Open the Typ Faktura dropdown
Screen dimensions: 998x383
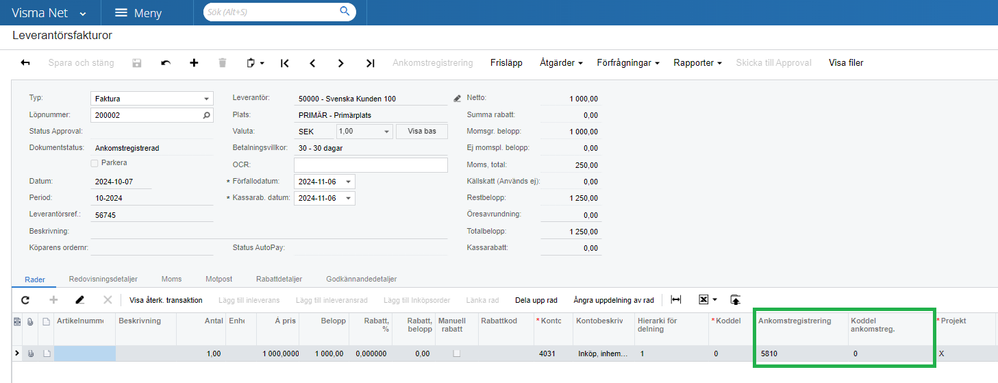(x=206, y=99)
